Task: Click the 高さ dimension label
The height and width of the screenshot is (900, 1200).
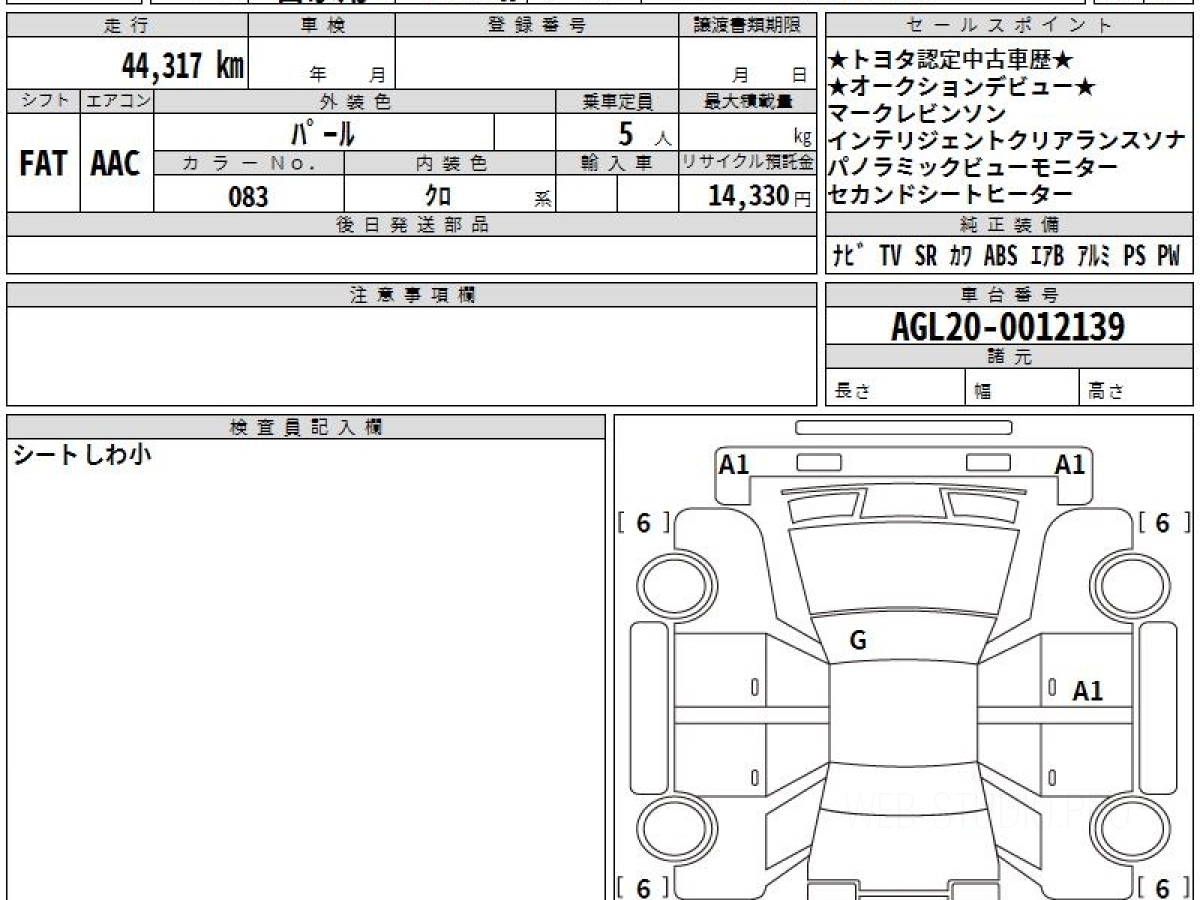Action: 1107,392
